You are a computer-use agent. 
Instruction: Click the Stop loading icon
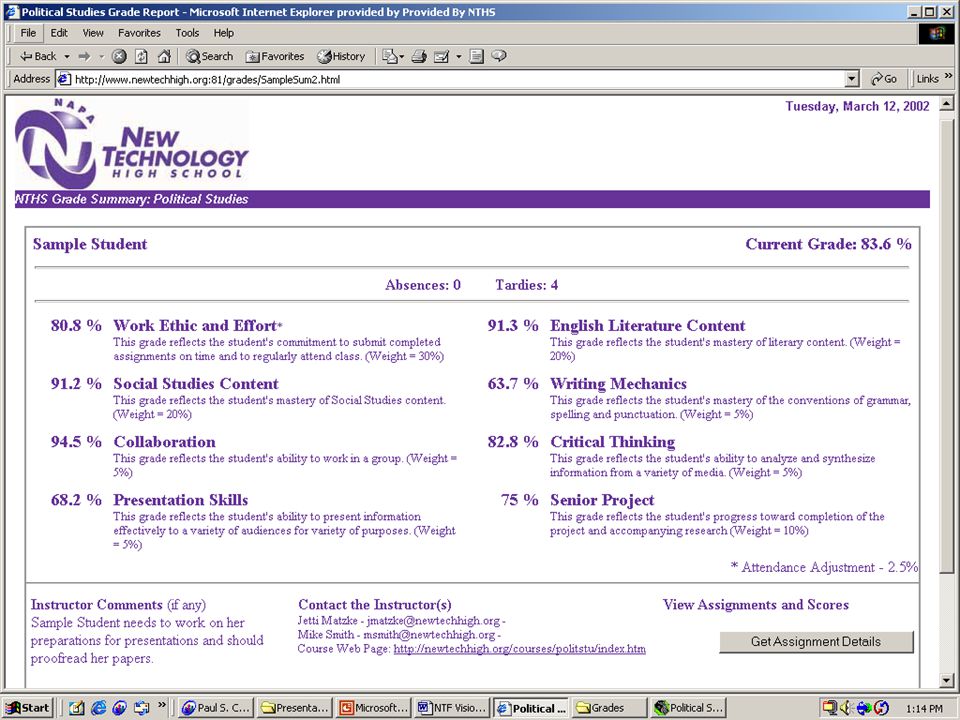point(119,56)
